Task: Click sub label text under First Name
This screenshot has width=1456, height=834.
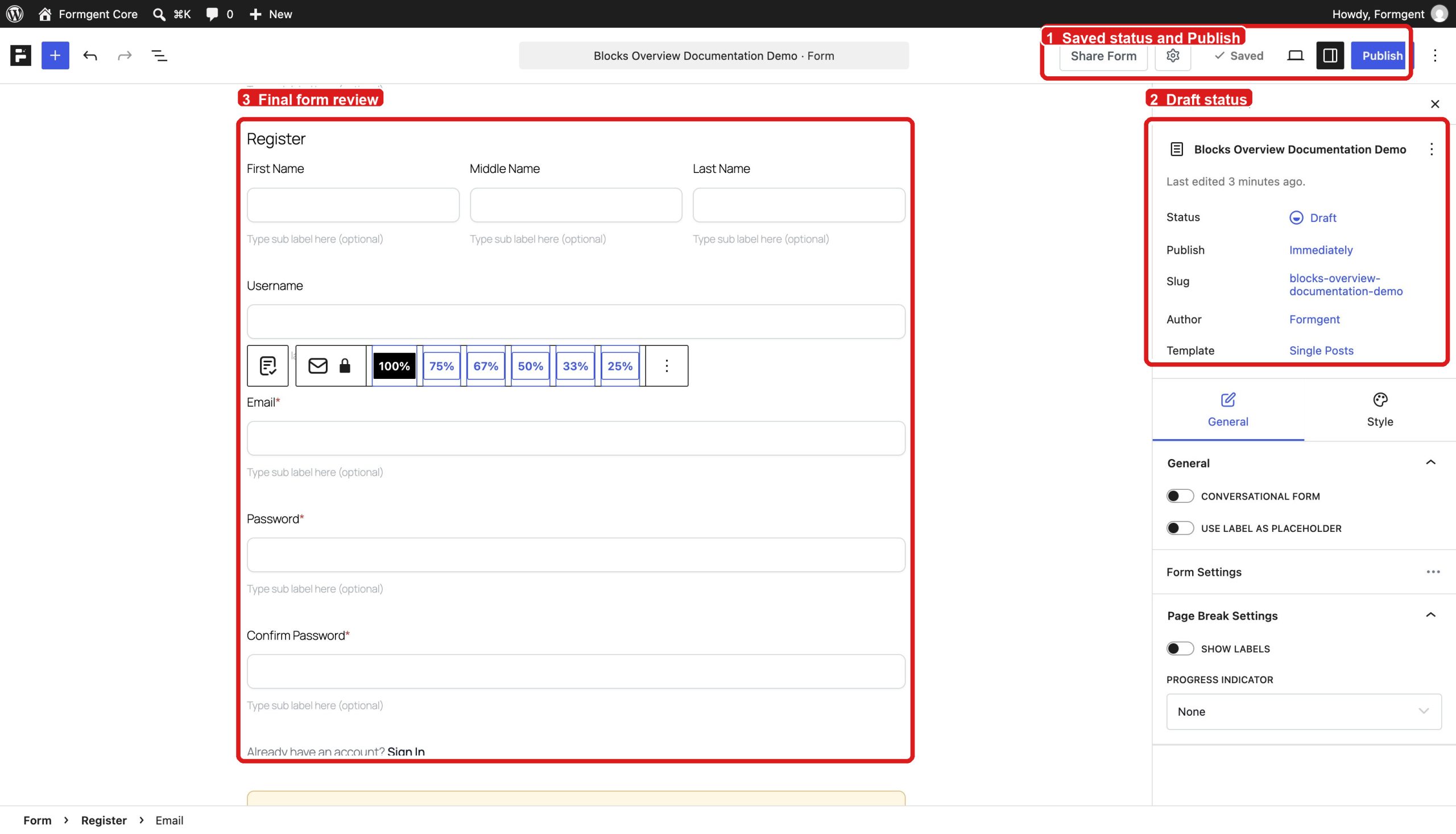Action: coord(315,239)
